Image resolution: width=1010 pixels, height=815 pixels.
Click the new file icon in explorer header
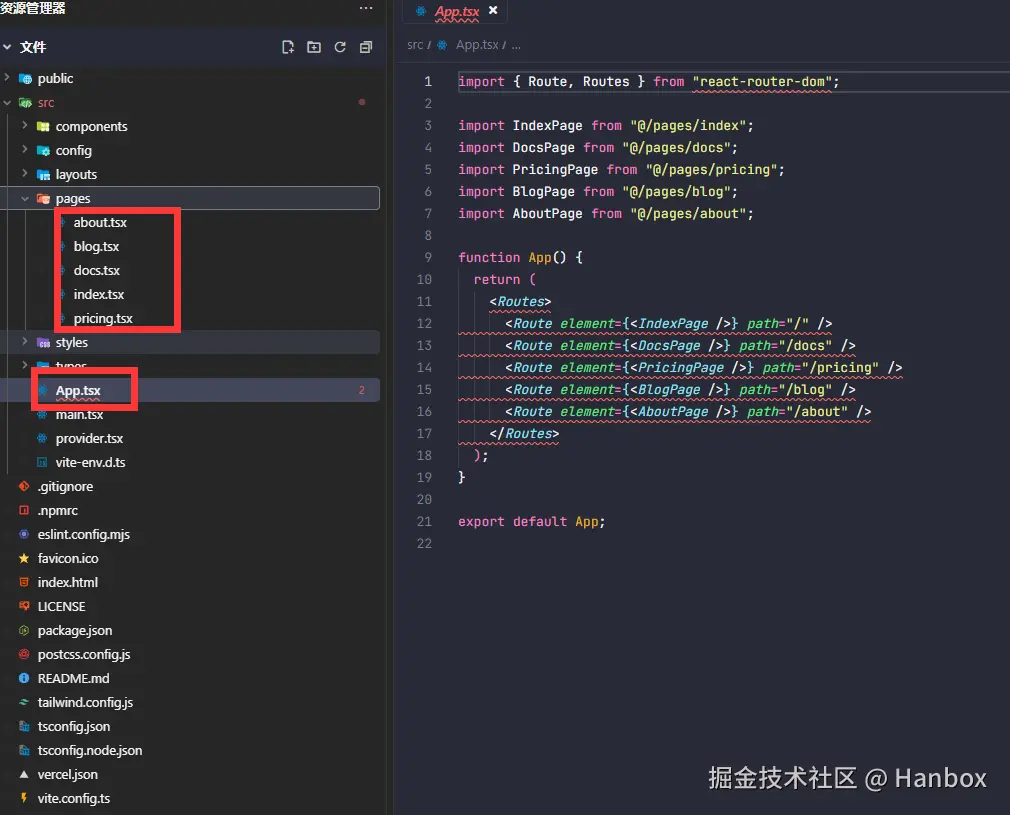pyautogui.click(x=288, y=47)
